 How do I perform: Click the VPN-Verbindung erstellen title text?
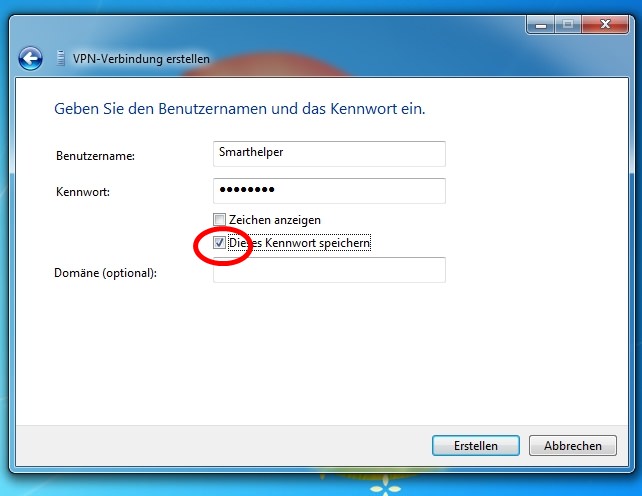tap(141, 59)
